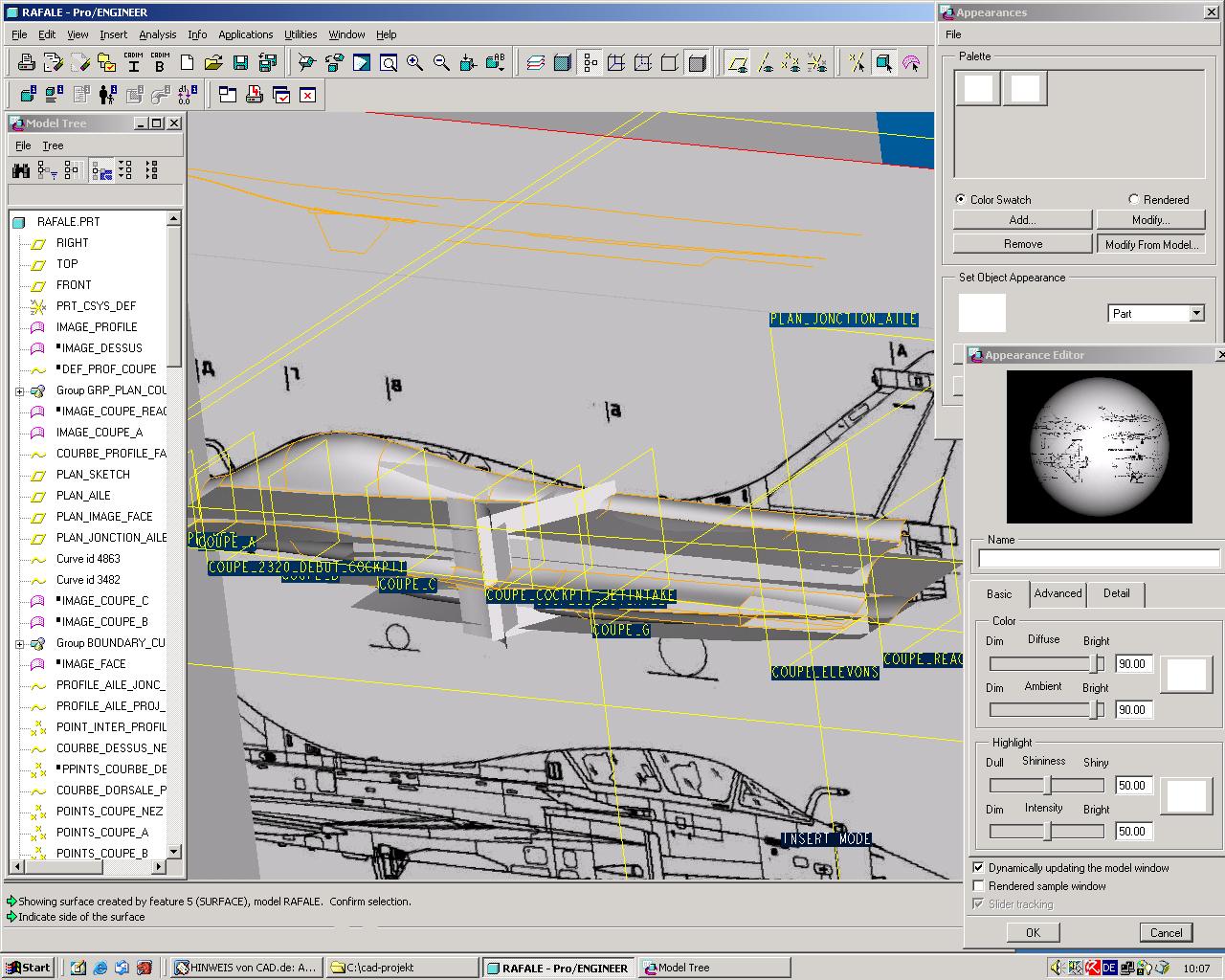Click Model Tree scrollbar up arrow
Image resolution: width=1225 pixels, height=980 pixels.
(173, 219)
